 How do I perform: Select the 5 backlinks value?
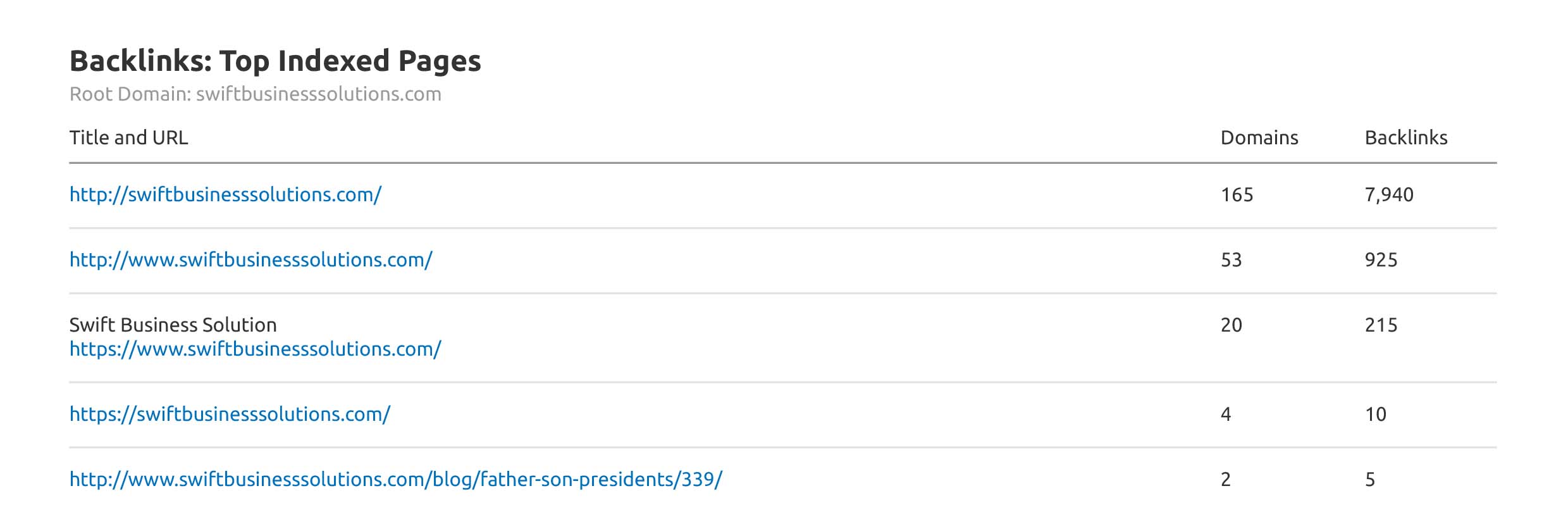[1370, 480]
